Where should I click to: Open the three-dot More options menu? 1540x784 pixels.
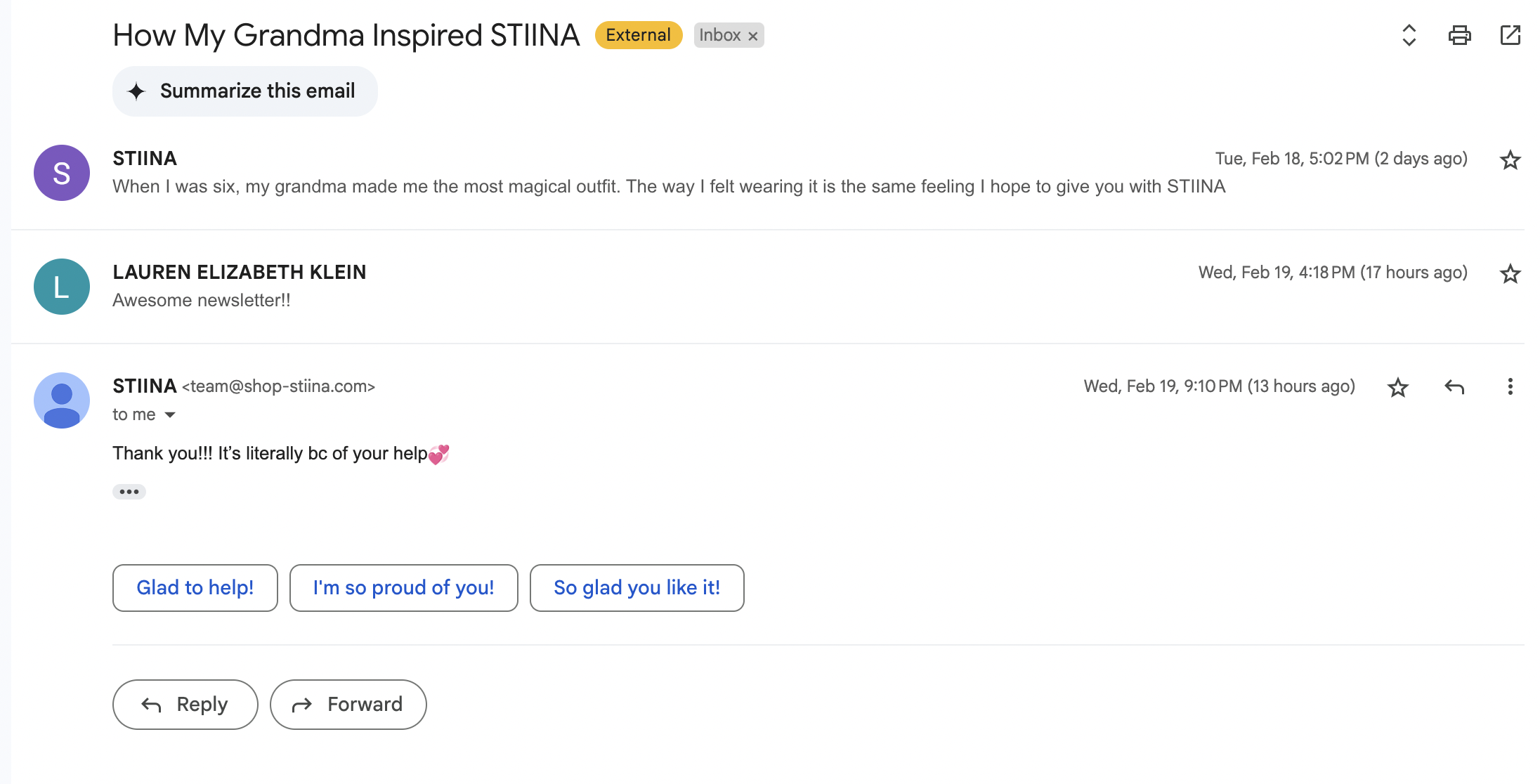click(x=1510, y=387)
